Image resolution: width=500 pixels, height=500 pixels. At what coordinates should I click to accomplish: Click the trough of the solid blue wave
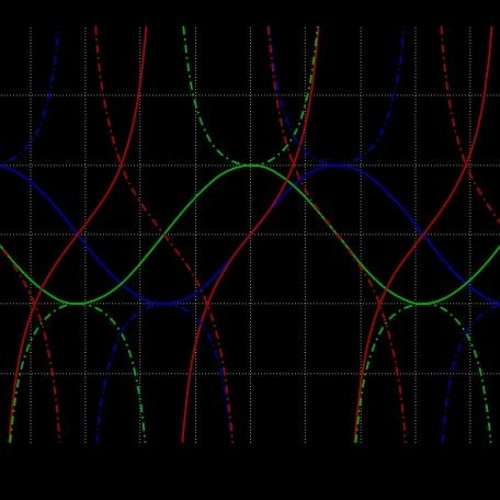point(164,304)
